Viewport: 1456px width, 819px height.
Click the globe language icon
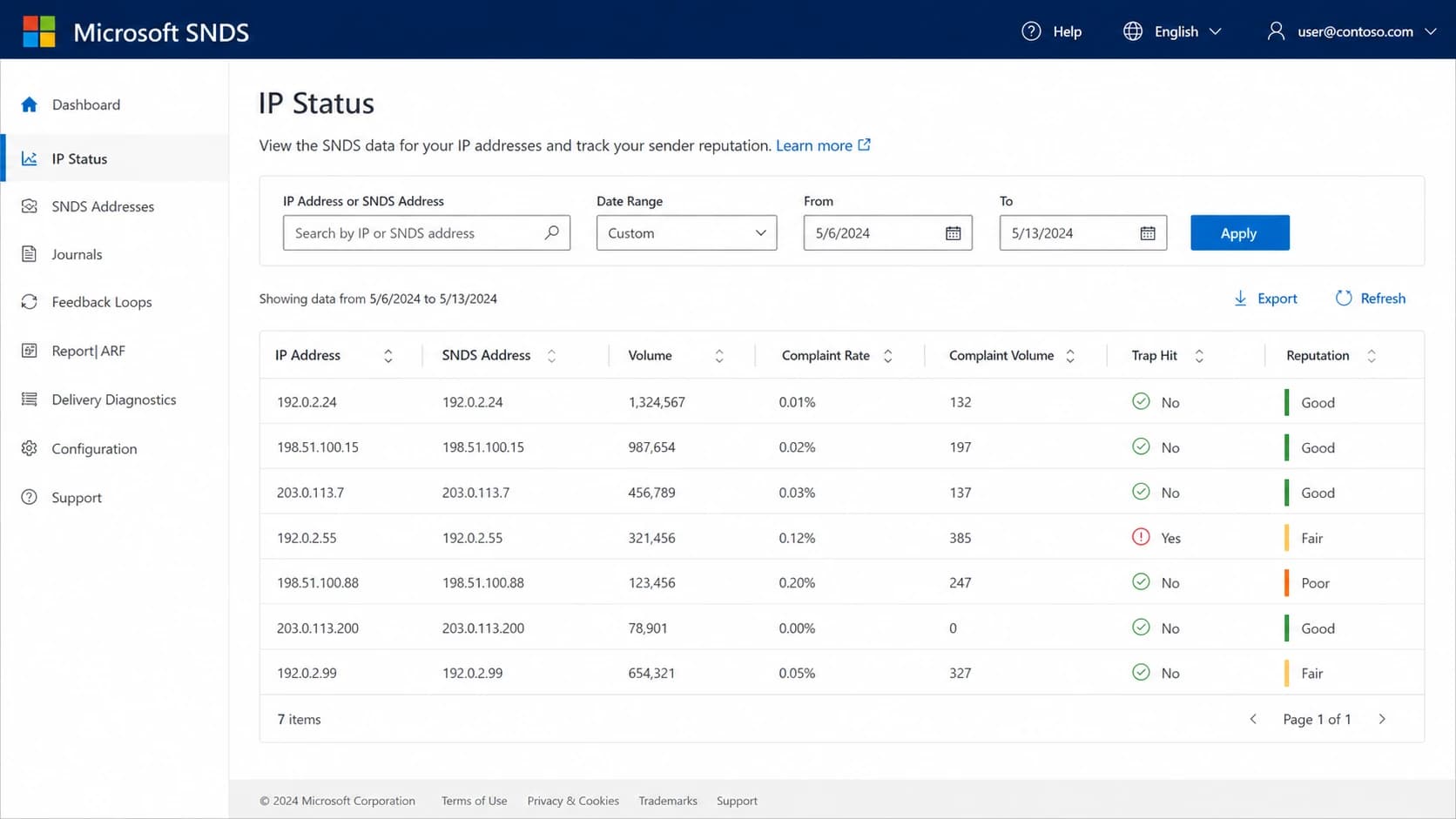point(1133,31)
